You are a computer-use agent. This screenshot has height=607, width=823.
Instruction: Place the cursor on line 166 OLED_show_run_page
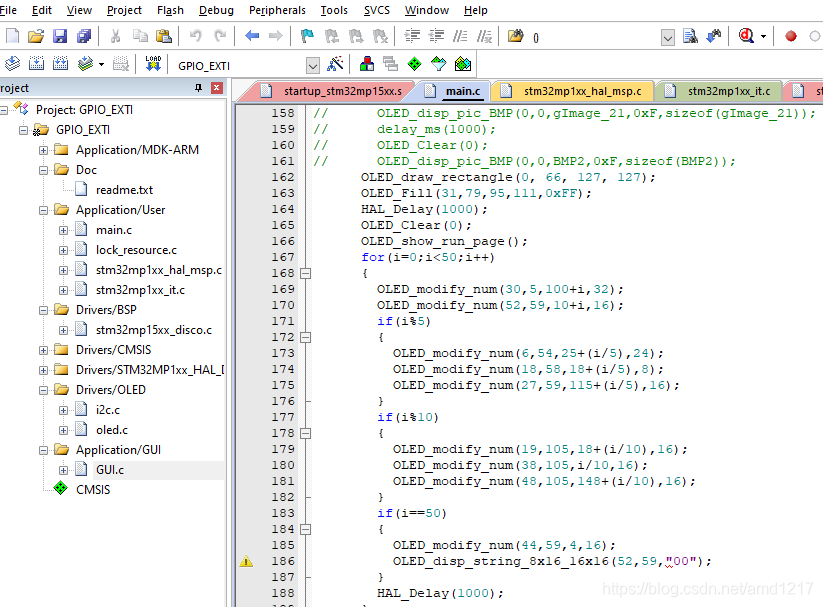click(x=444, y=242)
